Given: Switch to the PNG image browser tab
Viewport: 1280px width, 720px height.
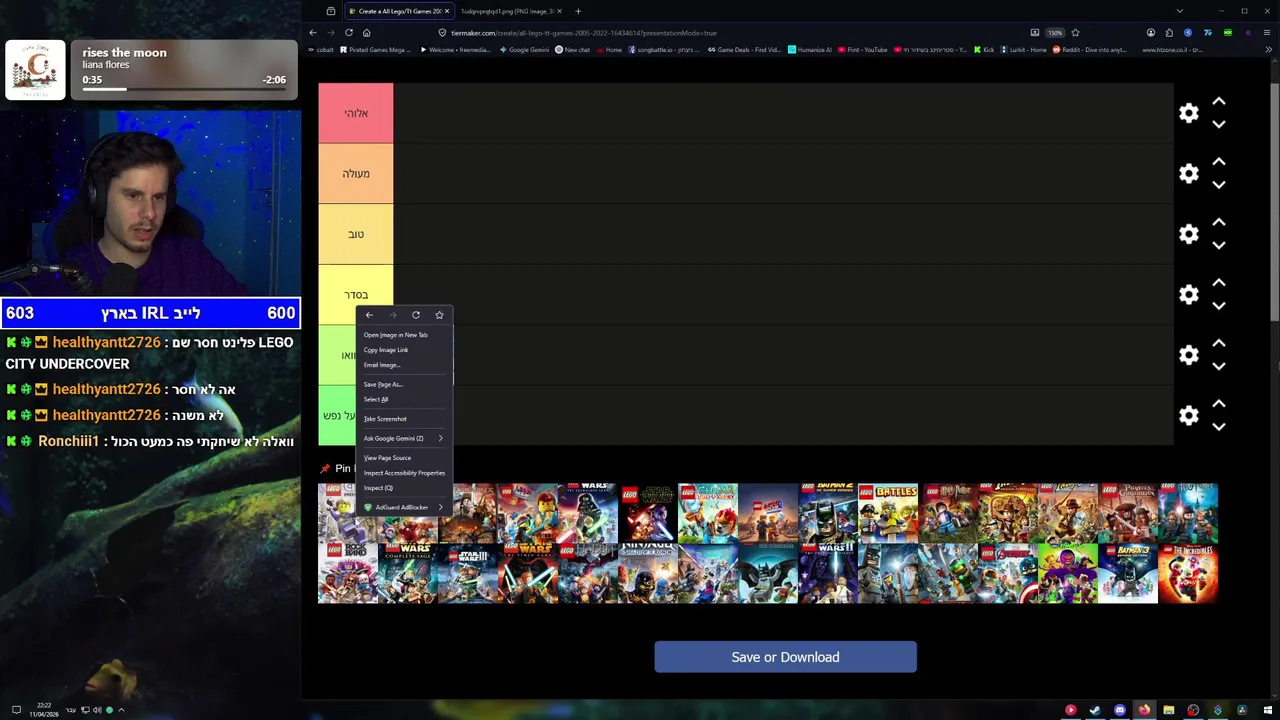Looking at the screenshot, I should [510, 11].
